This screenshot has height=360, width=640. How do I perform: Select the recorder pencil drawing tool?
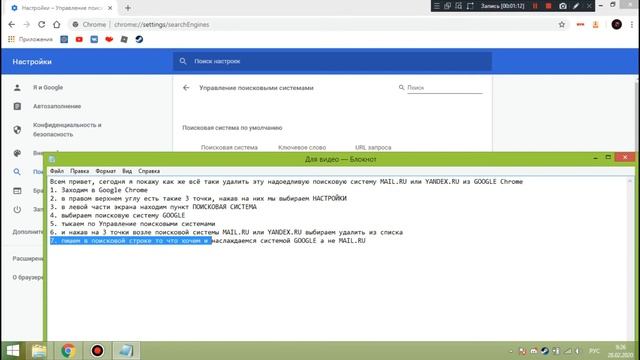576,6
